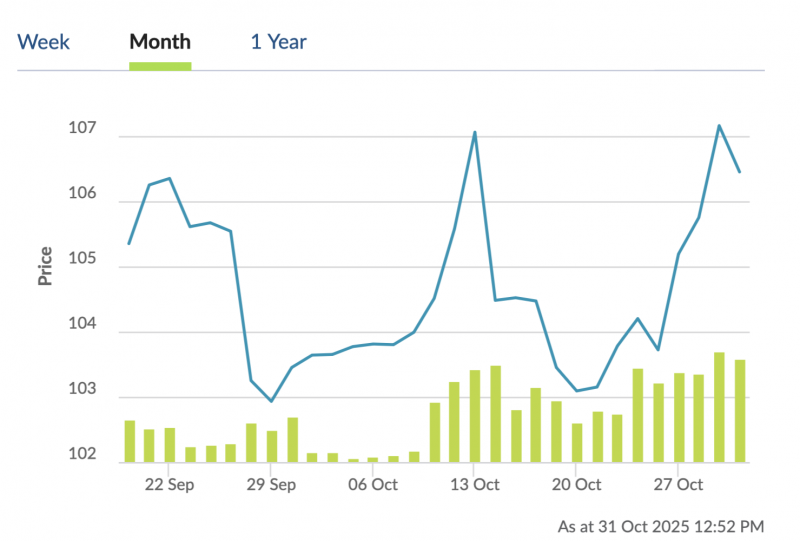Click the volume bar above the 13 Oct label
Viewport: 800px width, 541px height.
474,416
